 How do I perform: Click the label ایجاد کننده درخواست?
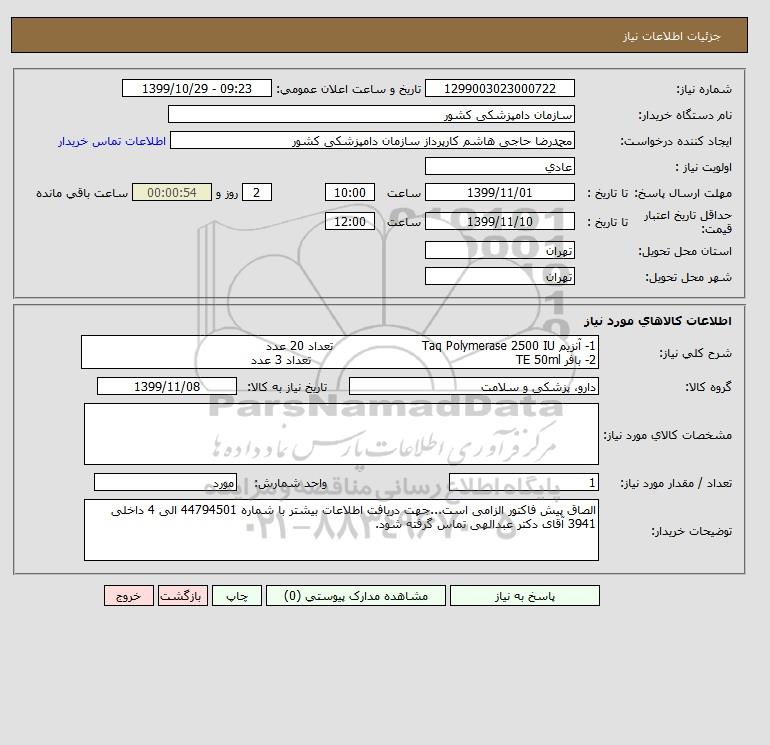click(x=676, y=141)
